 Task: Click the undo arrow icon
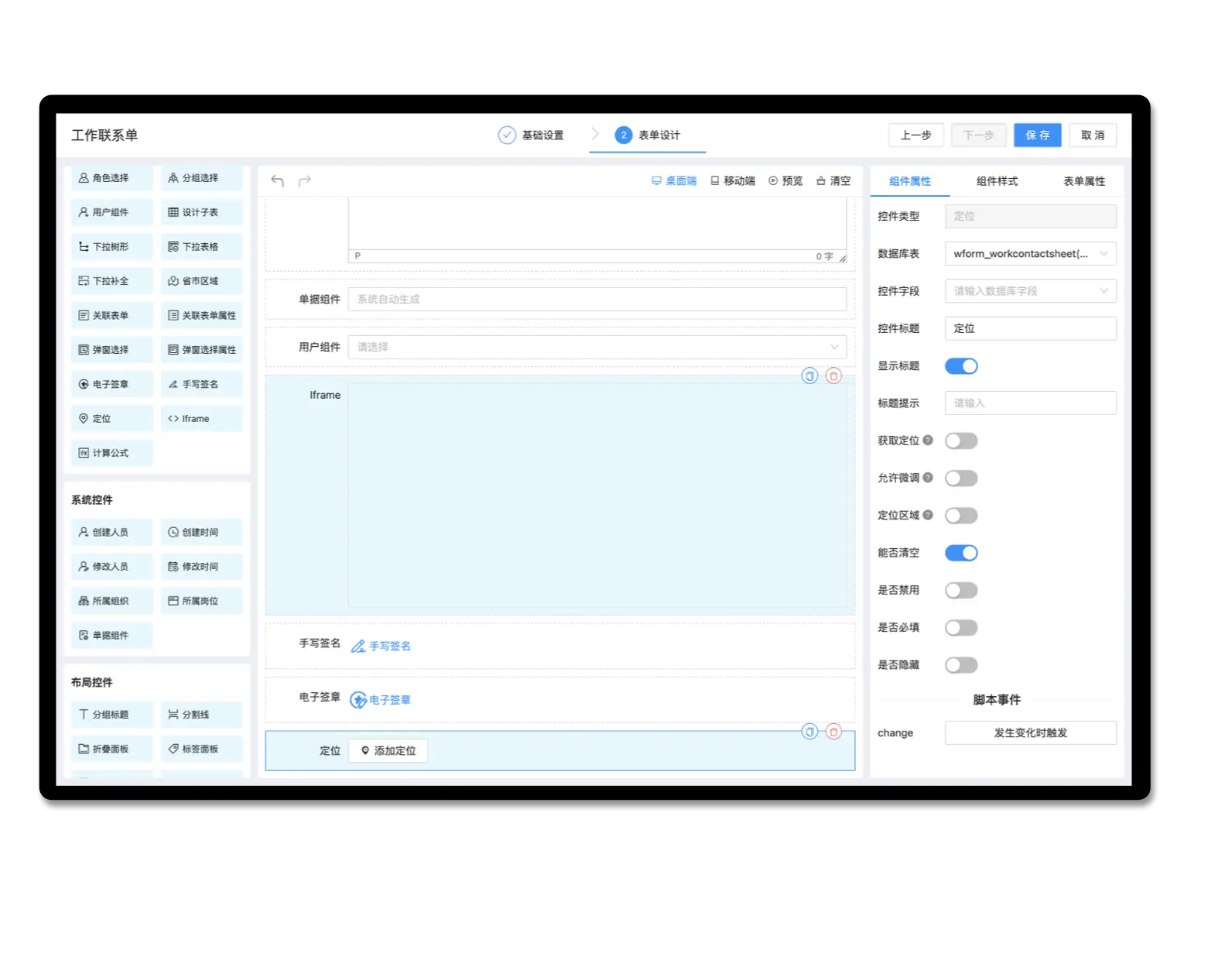(277, 181)
